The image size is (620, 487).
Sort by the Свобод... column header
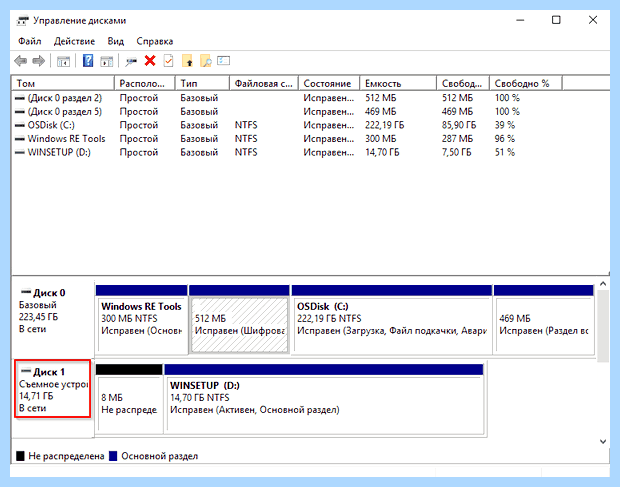tap(463, 83)
